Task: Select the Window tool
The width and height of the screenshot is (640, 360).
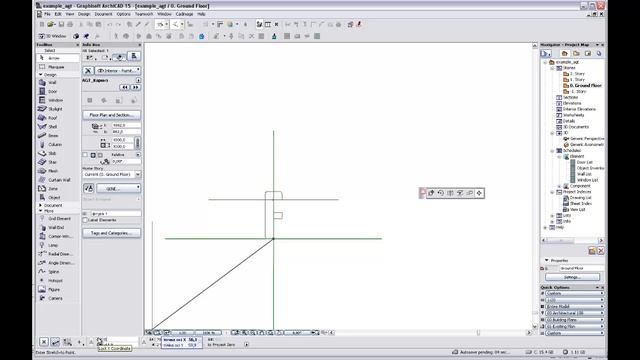Action: (x=58, y=100)
